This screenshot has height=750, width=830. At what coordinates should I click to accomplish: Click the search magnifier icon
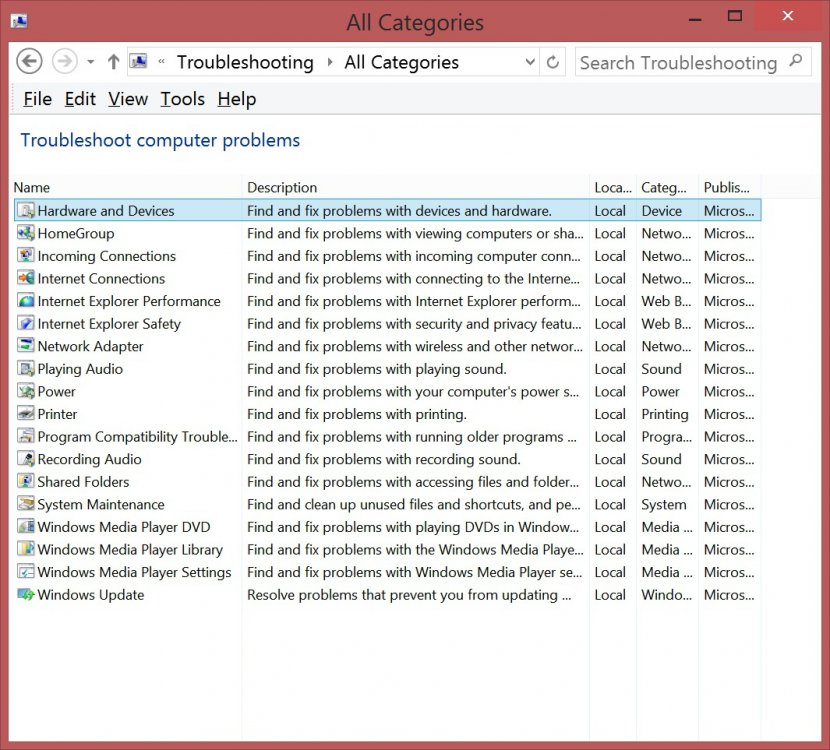click(795, 61)
